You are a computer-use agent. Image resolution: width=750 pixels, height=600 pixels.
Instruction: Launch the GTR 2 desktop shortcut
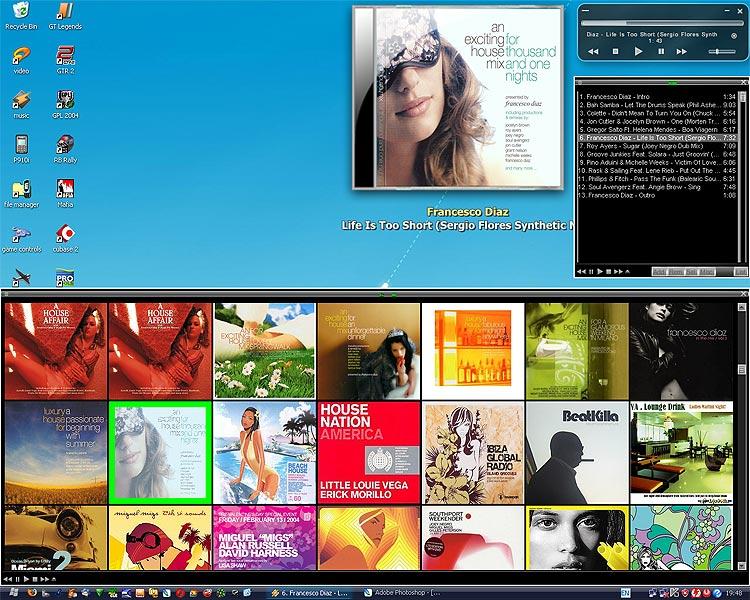click(x=65, y=60)
